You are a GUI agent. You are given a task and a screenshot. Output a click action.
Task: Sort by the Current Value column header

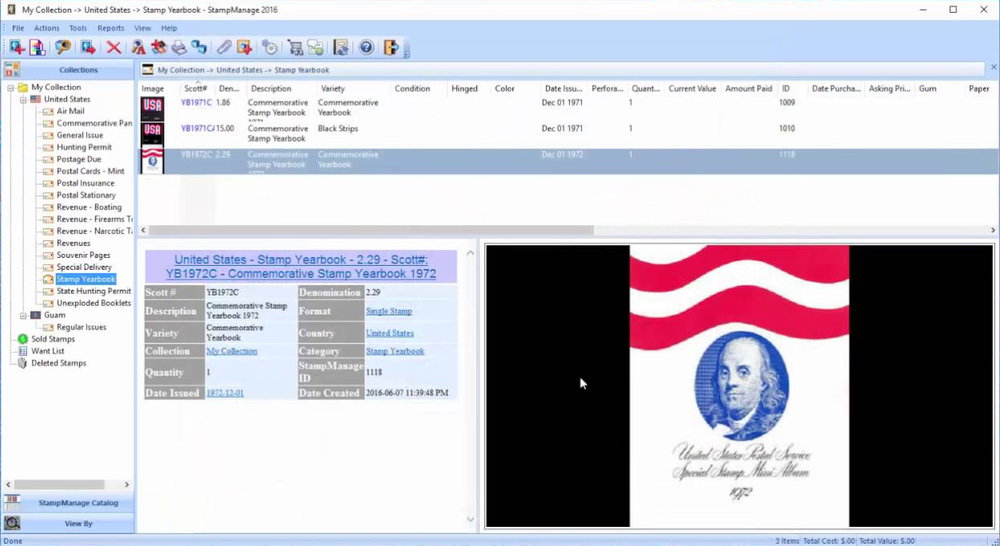pos(692,89)
